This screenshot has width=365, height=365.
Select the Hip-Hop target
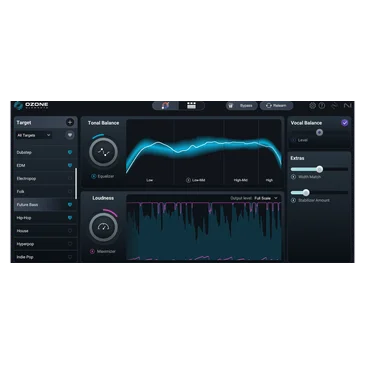45,218
